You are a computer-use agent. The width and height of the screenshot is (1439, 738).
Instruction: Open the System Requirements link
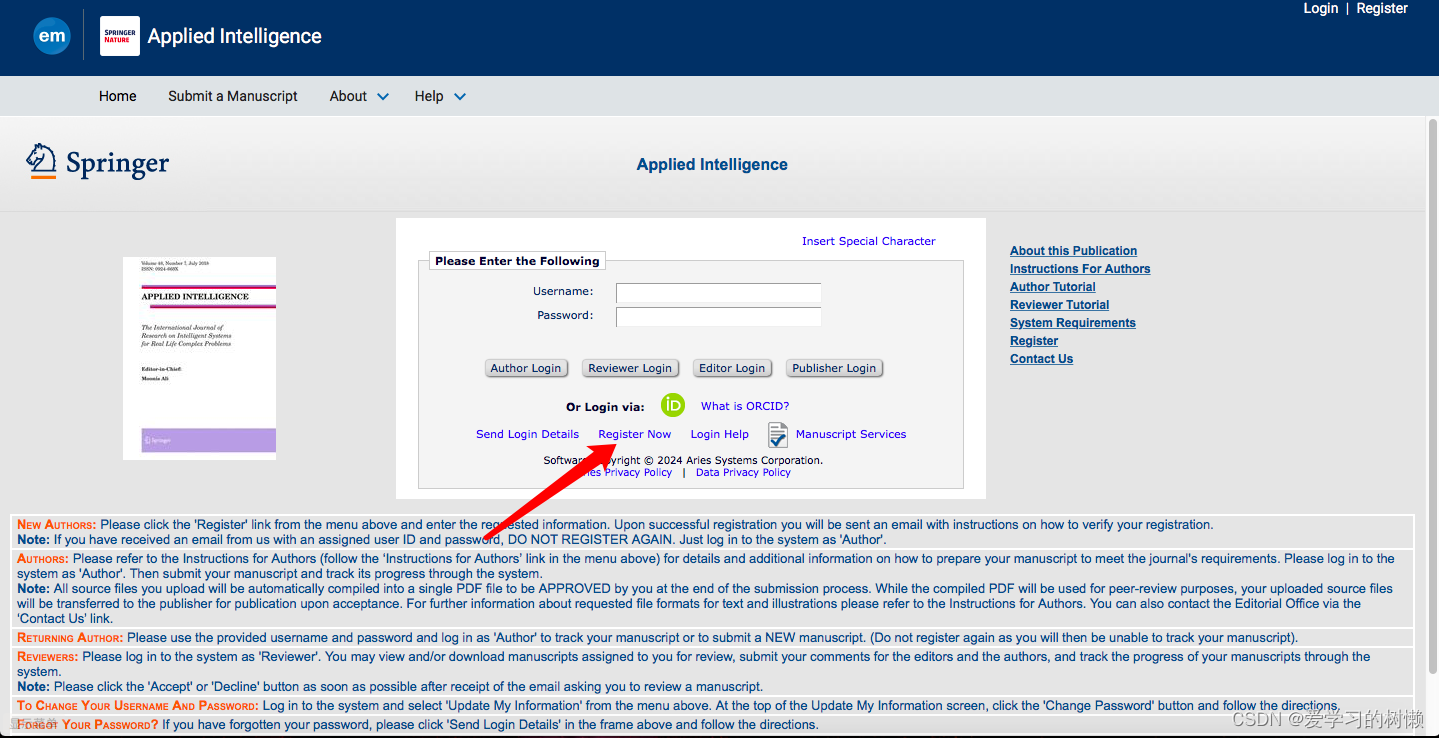[x=1073, y=323]
